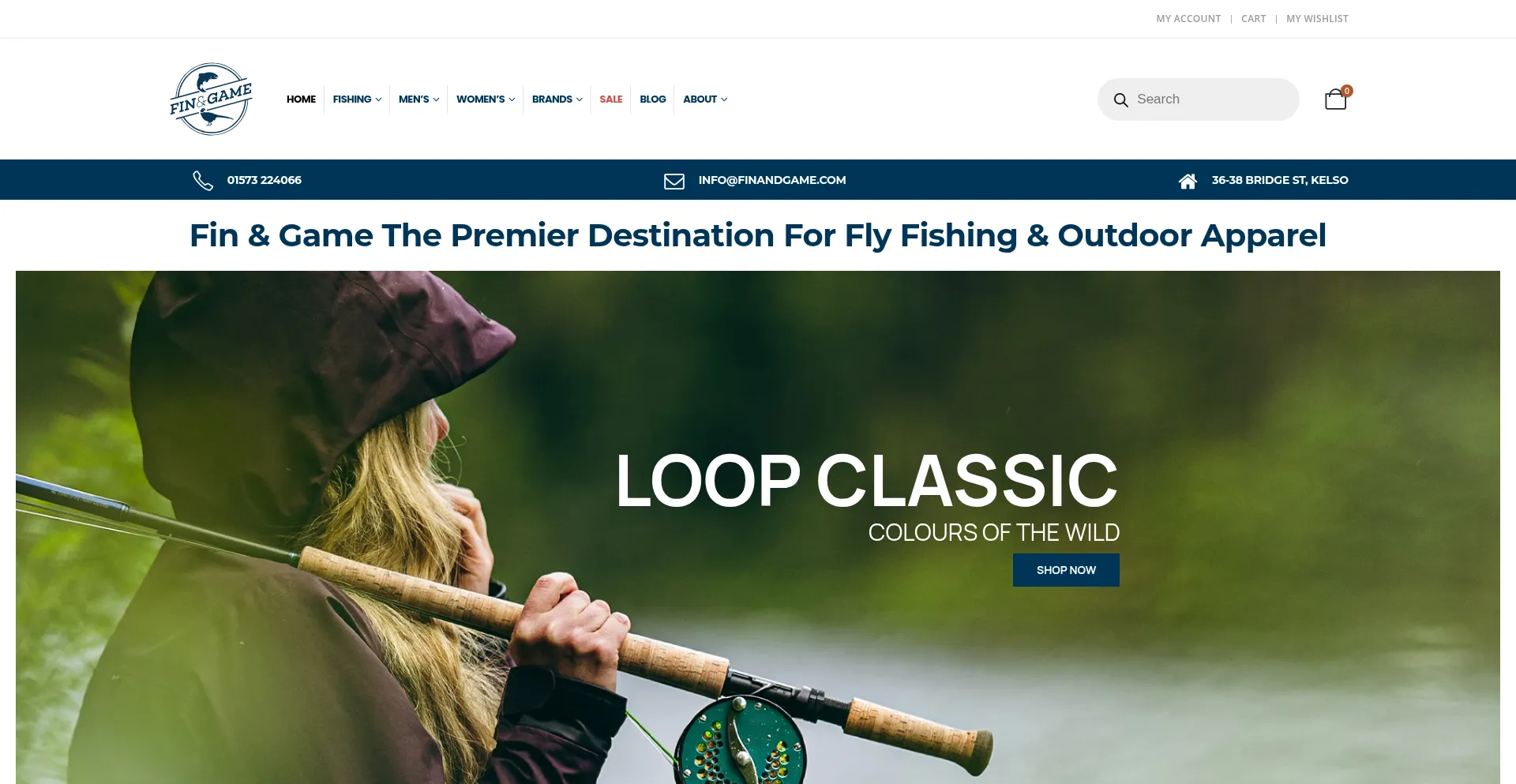Image resolution: width=1516 pixels, height=784 pixels.
Task: Go to the Home menu item
Action: pyautogui.click(x=301, y=99)
